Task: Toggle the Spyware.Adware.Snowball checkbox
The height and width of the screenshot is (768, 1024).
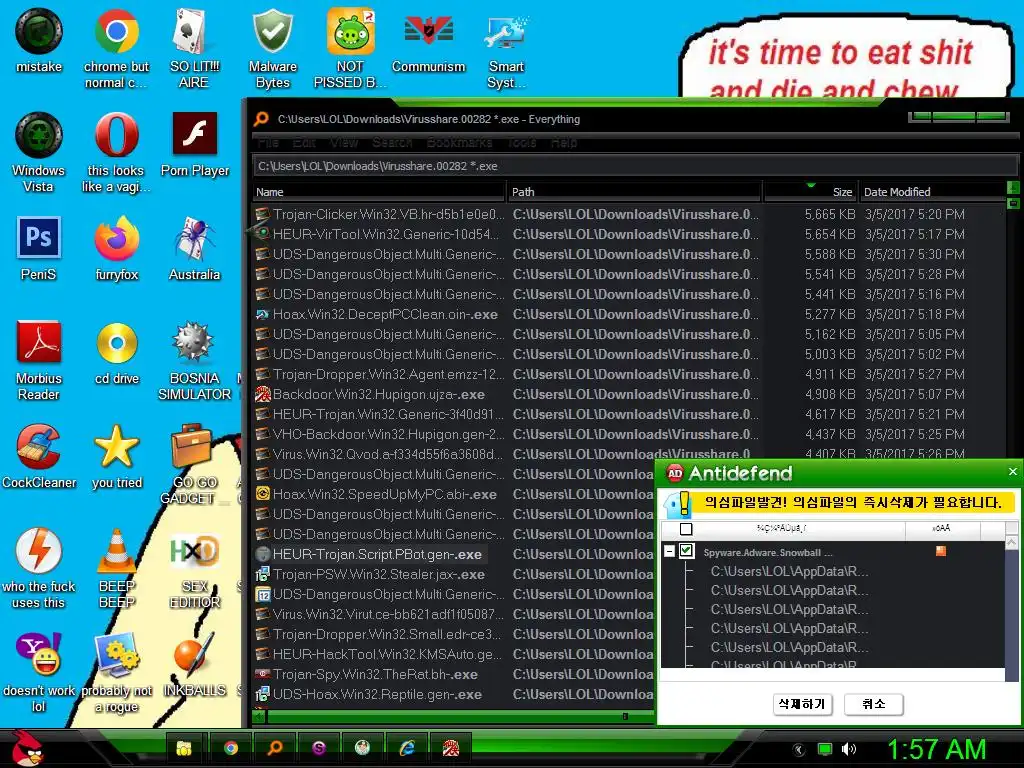Action: click(x=686, y=551)
